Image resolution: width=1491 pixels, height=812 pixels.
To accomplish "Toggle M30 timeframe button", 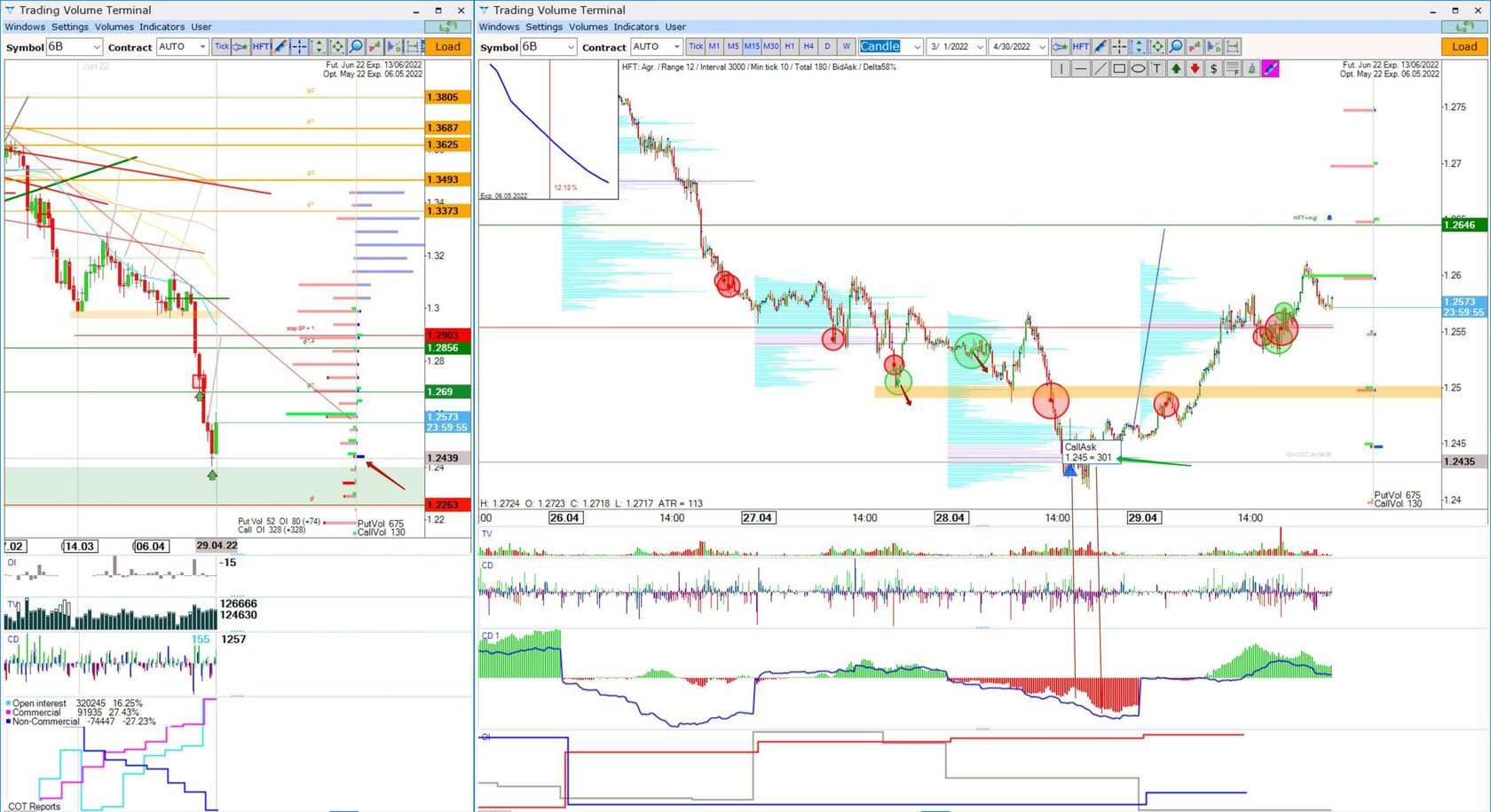I will tap(770, 46).
